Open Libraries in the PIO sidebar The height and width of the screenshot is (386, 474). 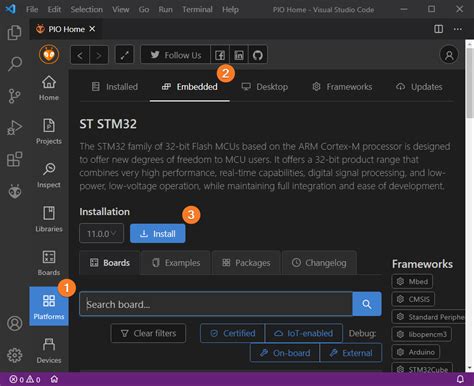(x=49, y=219)
